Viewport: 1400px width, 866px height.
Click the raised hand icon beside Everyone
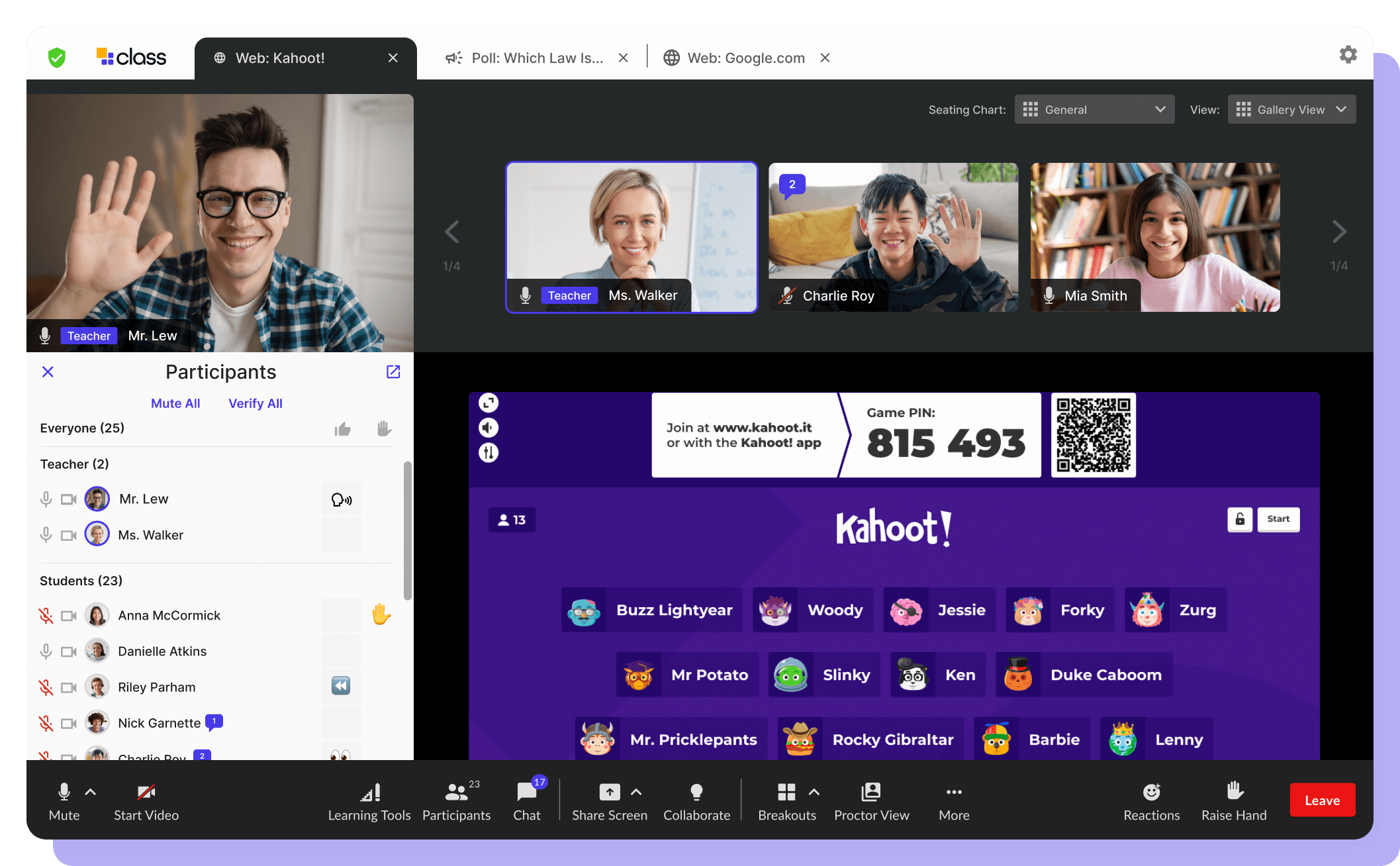(384, 428)
